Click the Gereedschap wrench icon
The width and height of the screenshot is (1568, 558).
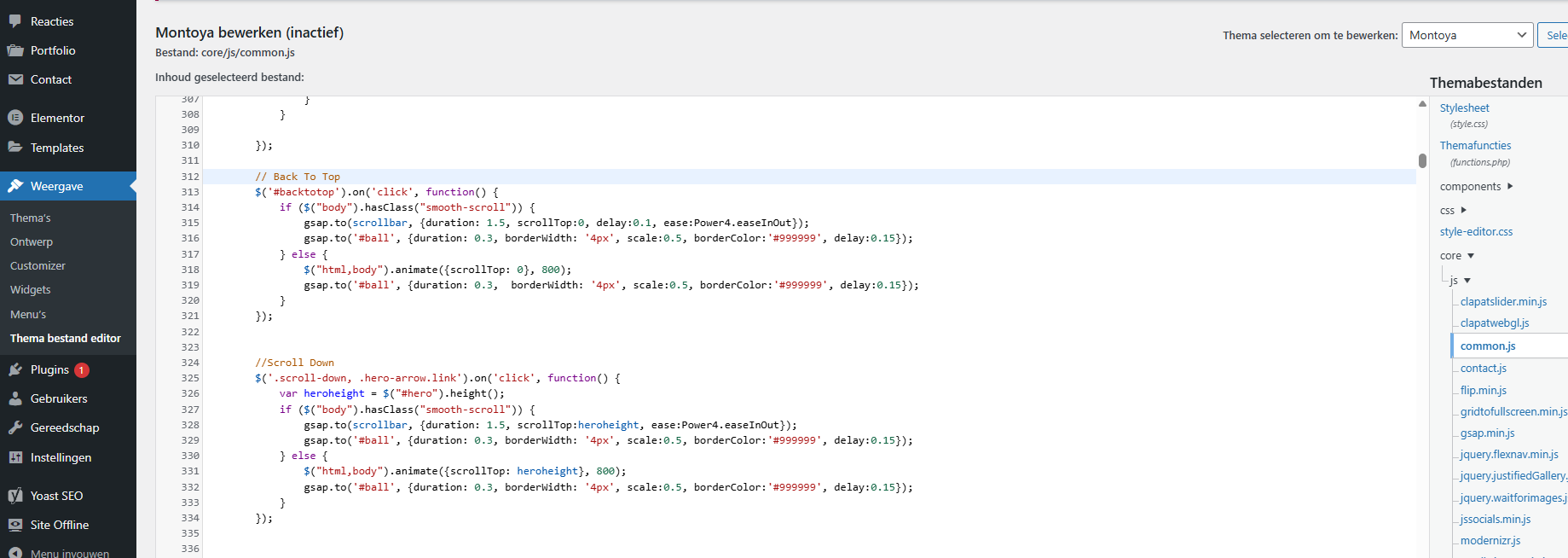15,427
